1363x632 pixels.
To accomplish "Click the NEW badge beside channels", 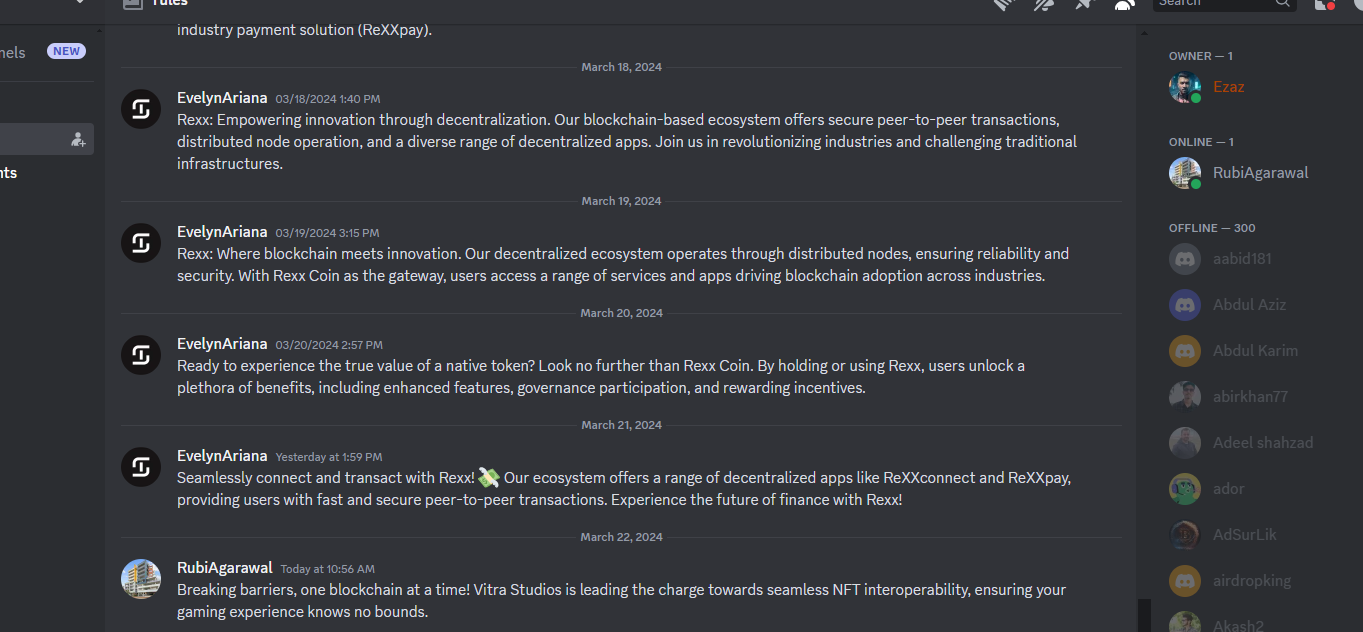I will 66,51.
